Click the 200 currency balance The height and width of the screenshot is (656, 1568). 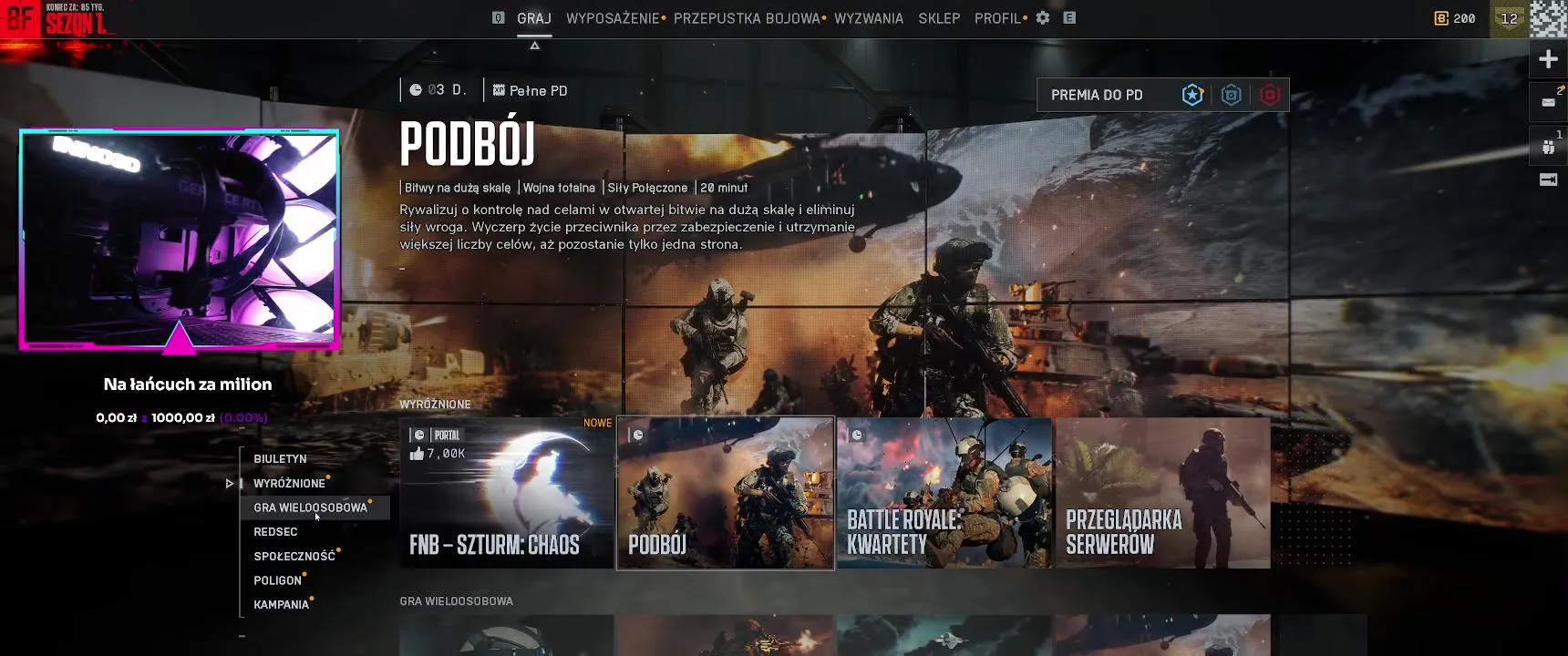[1464, 18]
